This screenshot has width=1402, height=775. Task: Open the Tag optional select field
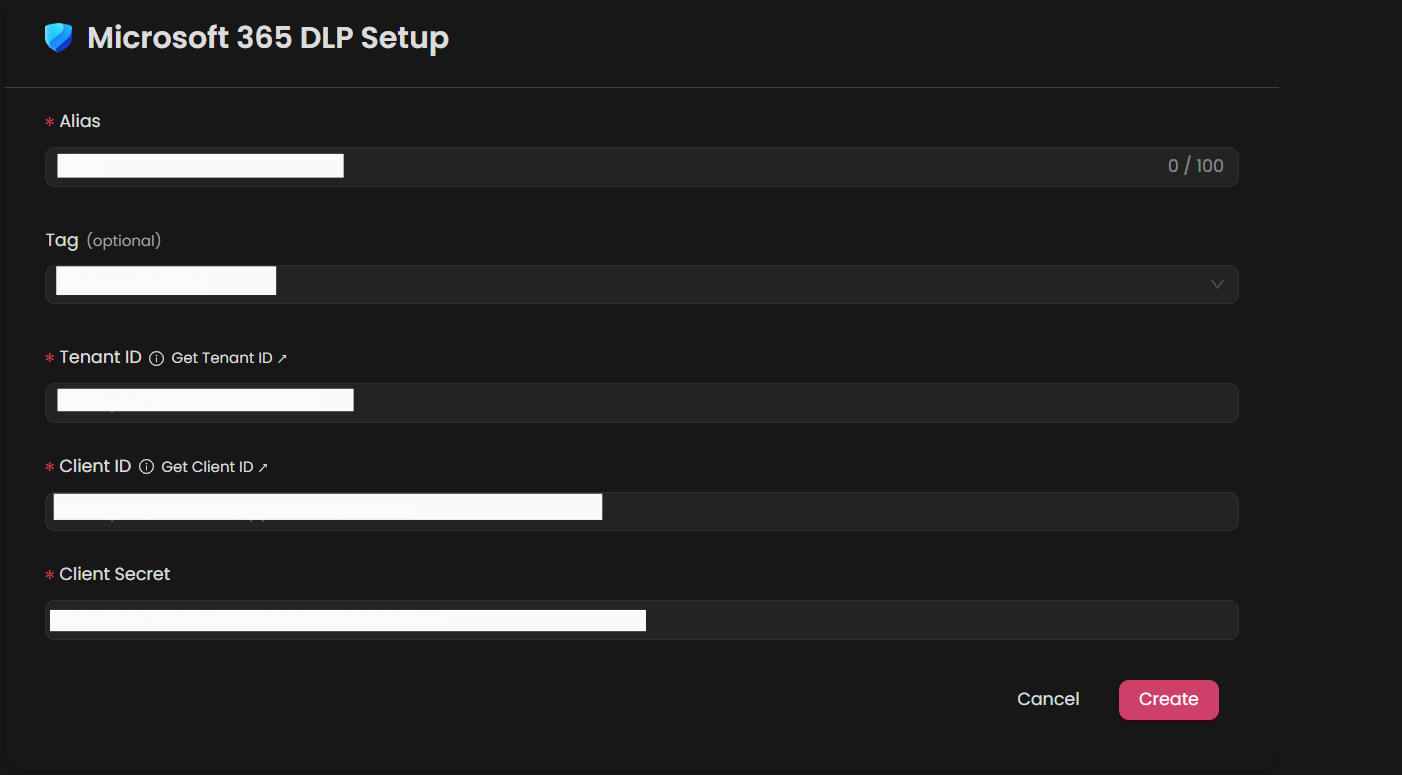point(642,284)
